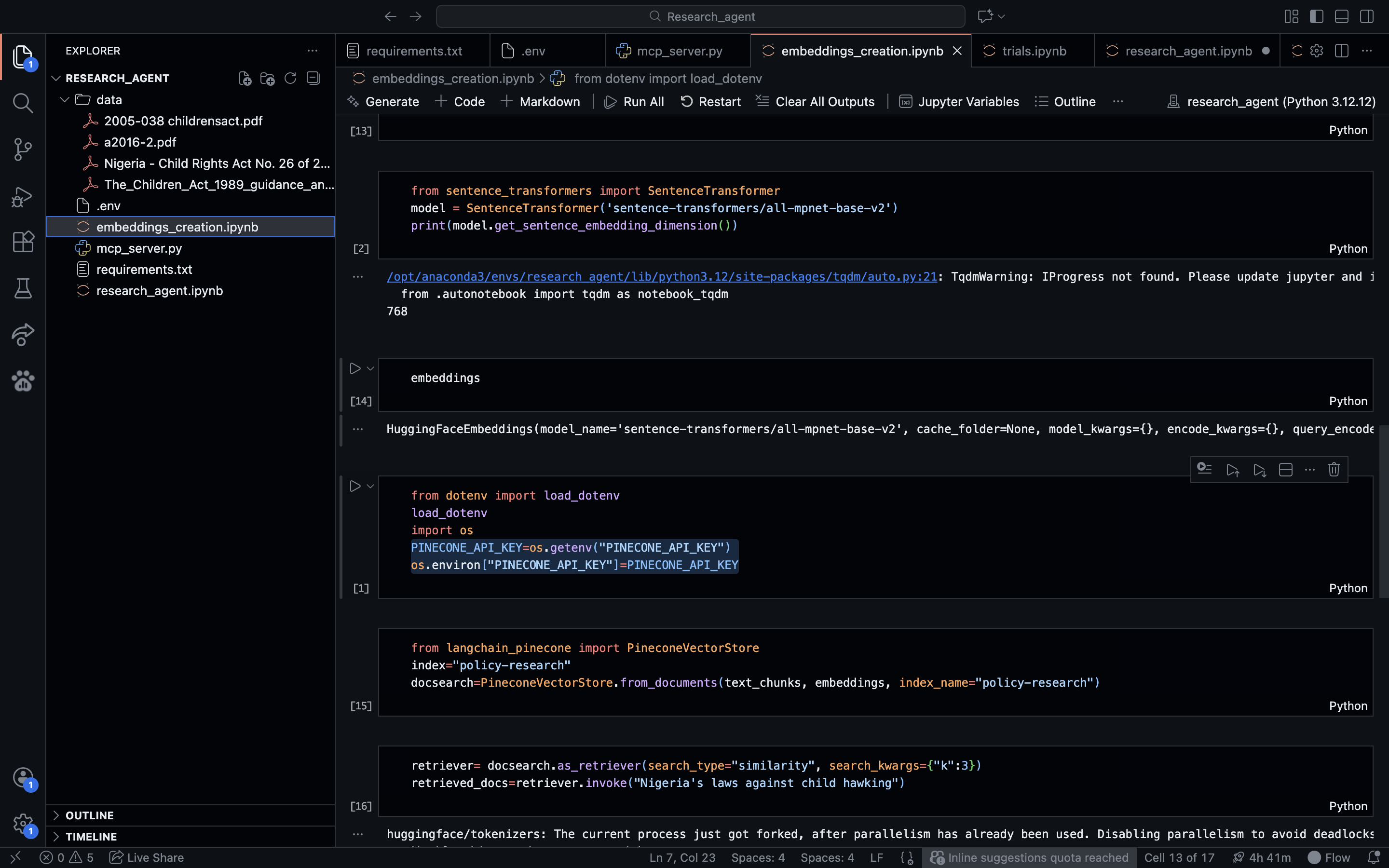Open Source Control view
Image resolution: width=1389 pixels, height=868 pixels.
click(x=23, y=149)
